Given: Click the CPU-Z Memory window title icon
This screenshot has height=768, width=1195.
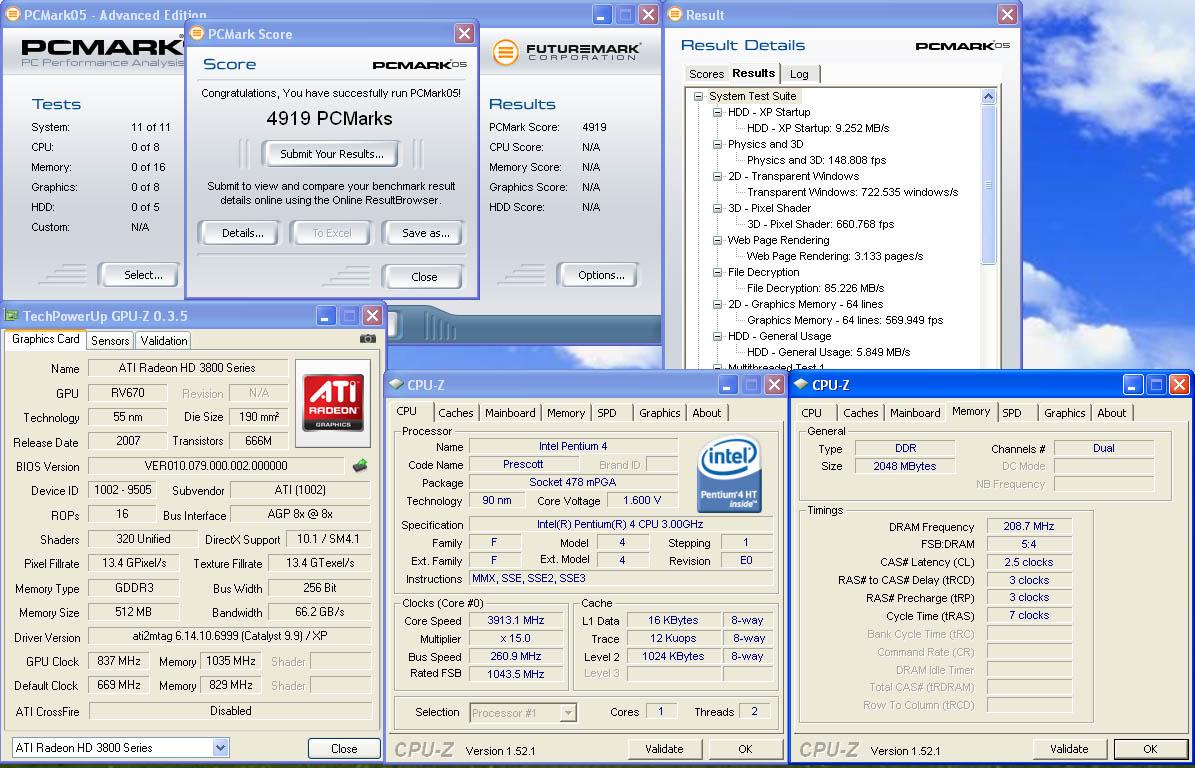Looking at the screenshot, I should tap(800, 385).
